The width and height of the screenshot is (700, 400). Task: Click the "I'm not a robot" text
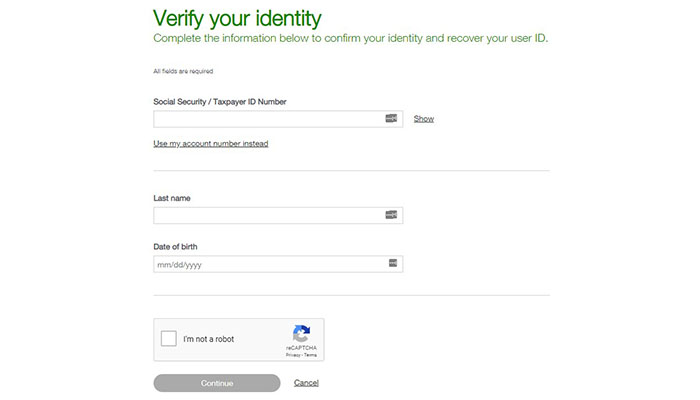209,339
